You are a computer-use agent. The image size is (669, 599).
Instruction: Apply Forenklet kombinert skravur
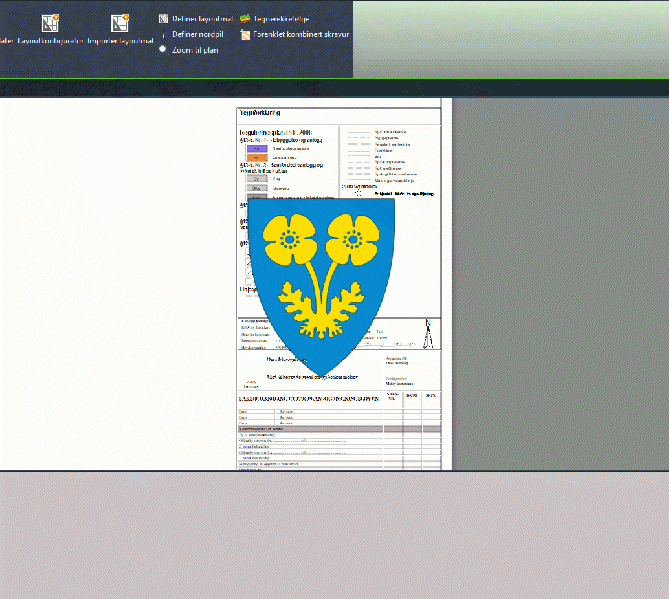(294, 35)
